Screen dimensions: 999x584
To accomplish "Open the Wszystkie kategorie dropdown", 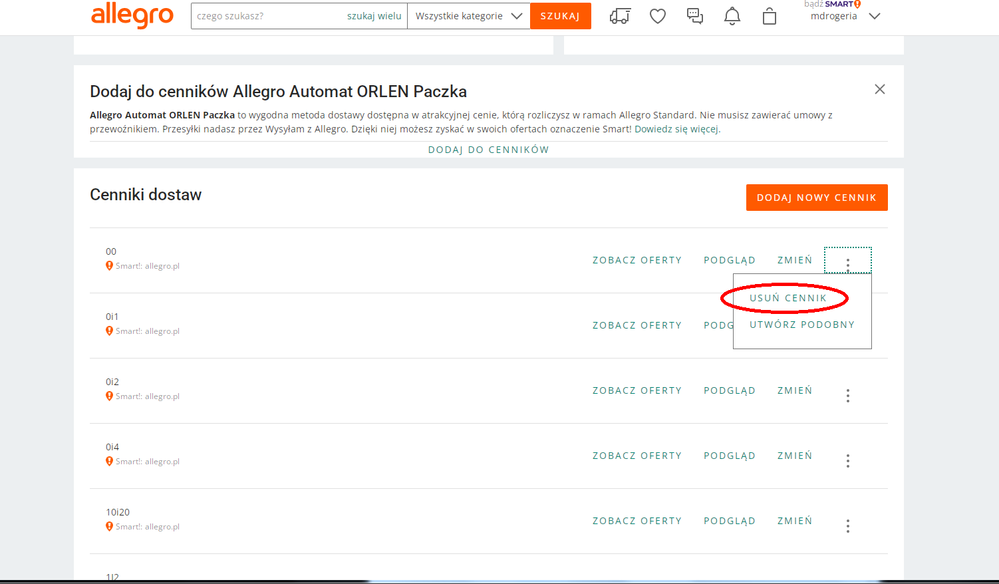I will pos(468,16).
